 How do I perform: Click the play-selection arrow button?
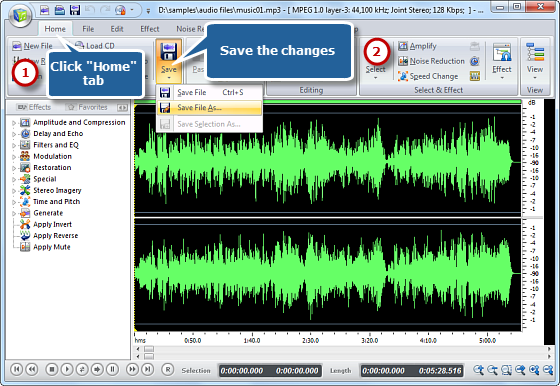(97, 369)
